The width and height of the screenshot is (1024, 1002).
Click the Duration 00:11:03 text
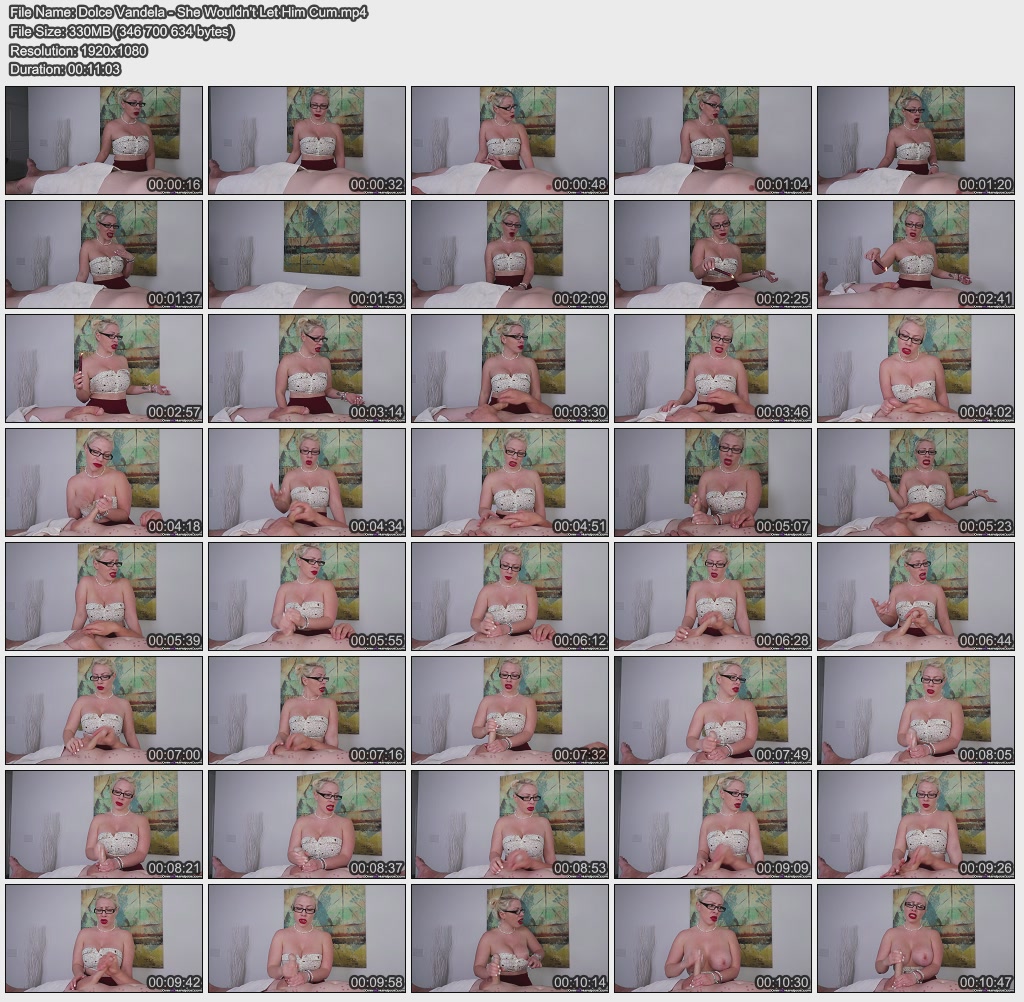tap(65, 69)
